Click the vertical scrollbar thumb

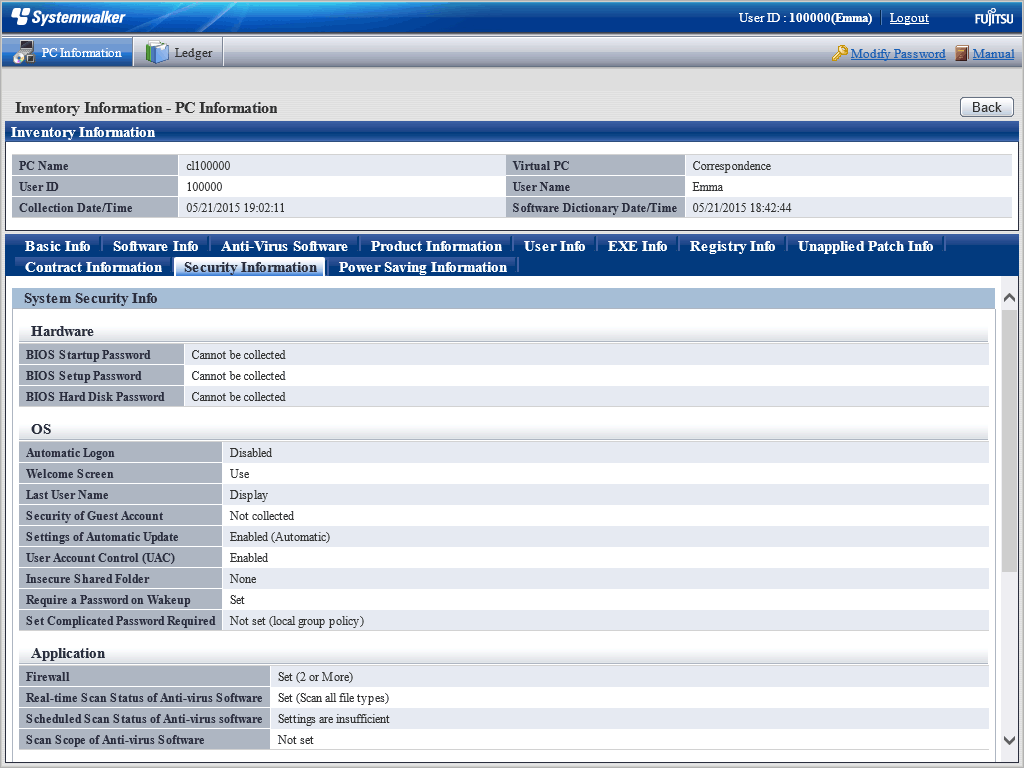[x=1009, y=441]
